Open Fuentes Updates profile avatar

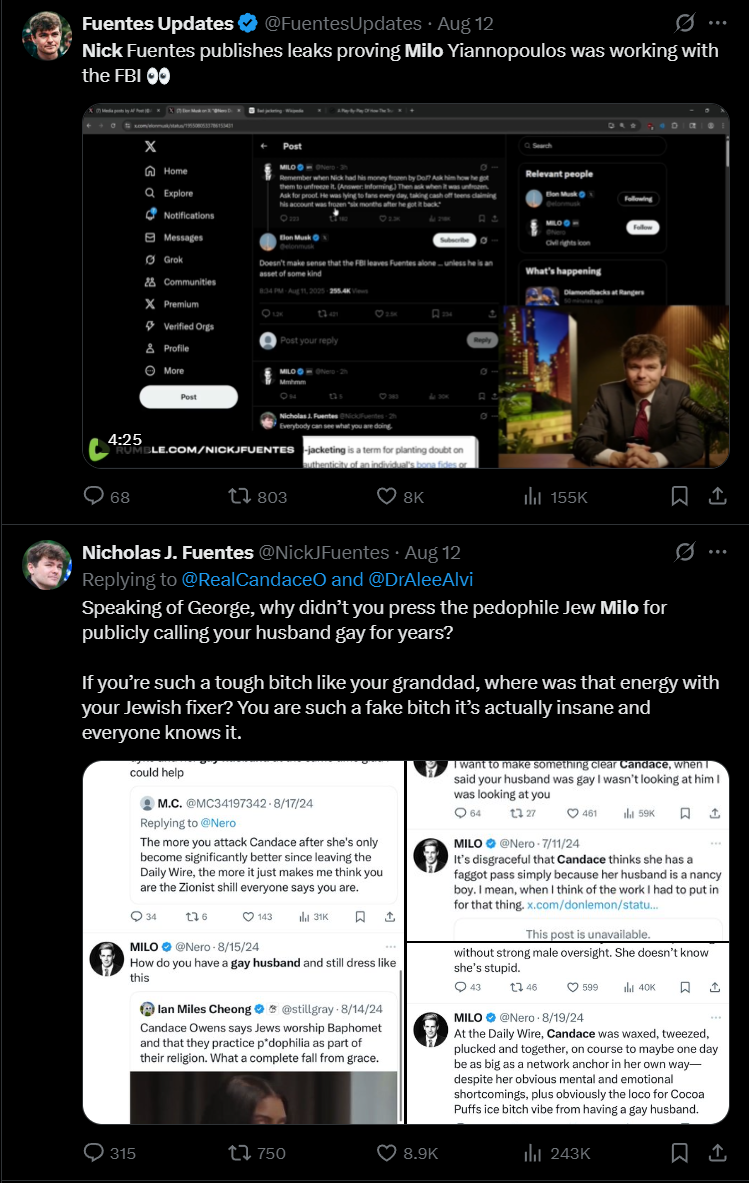point(47,35)
